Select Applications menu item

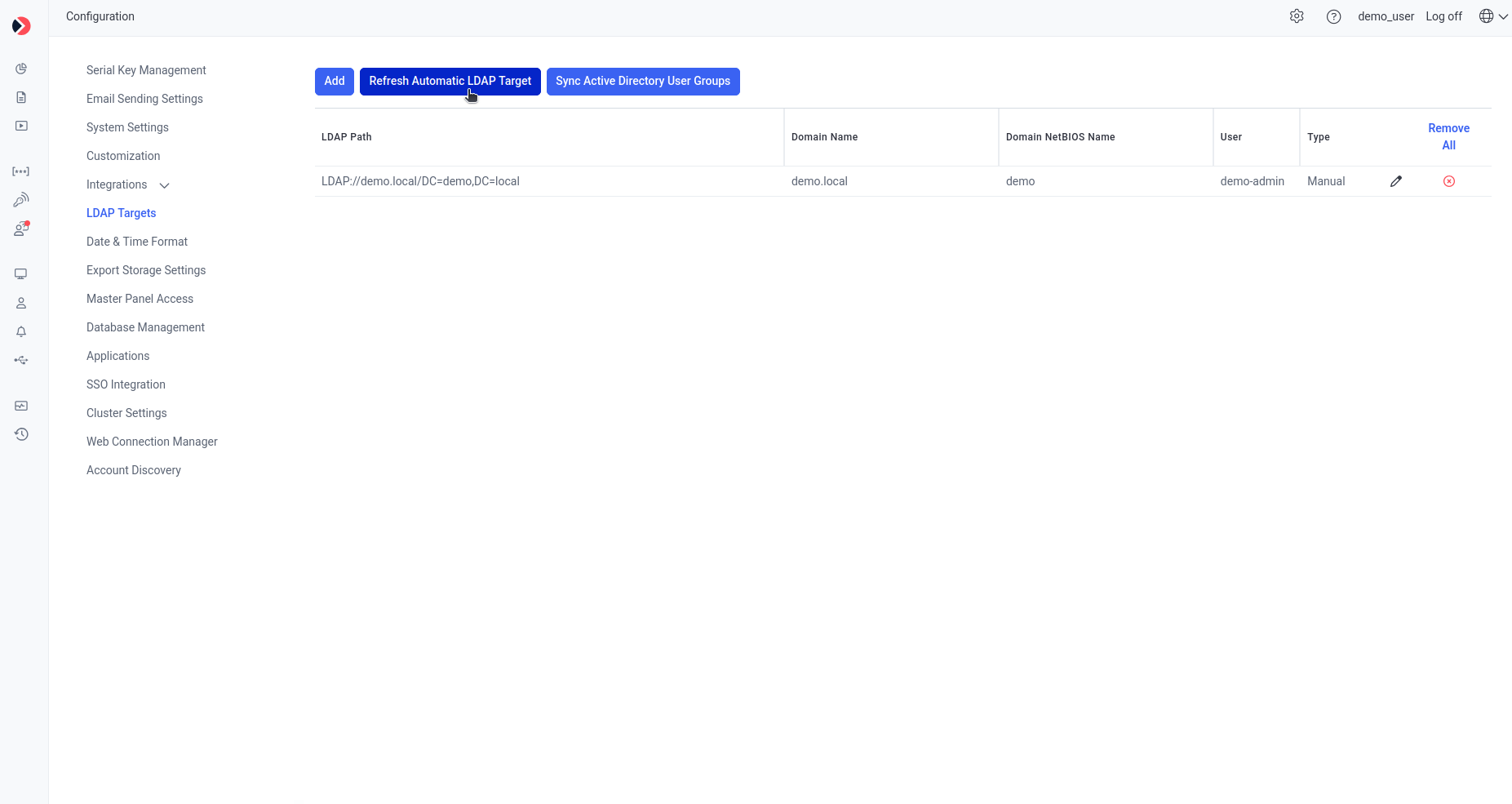(118, 356)
